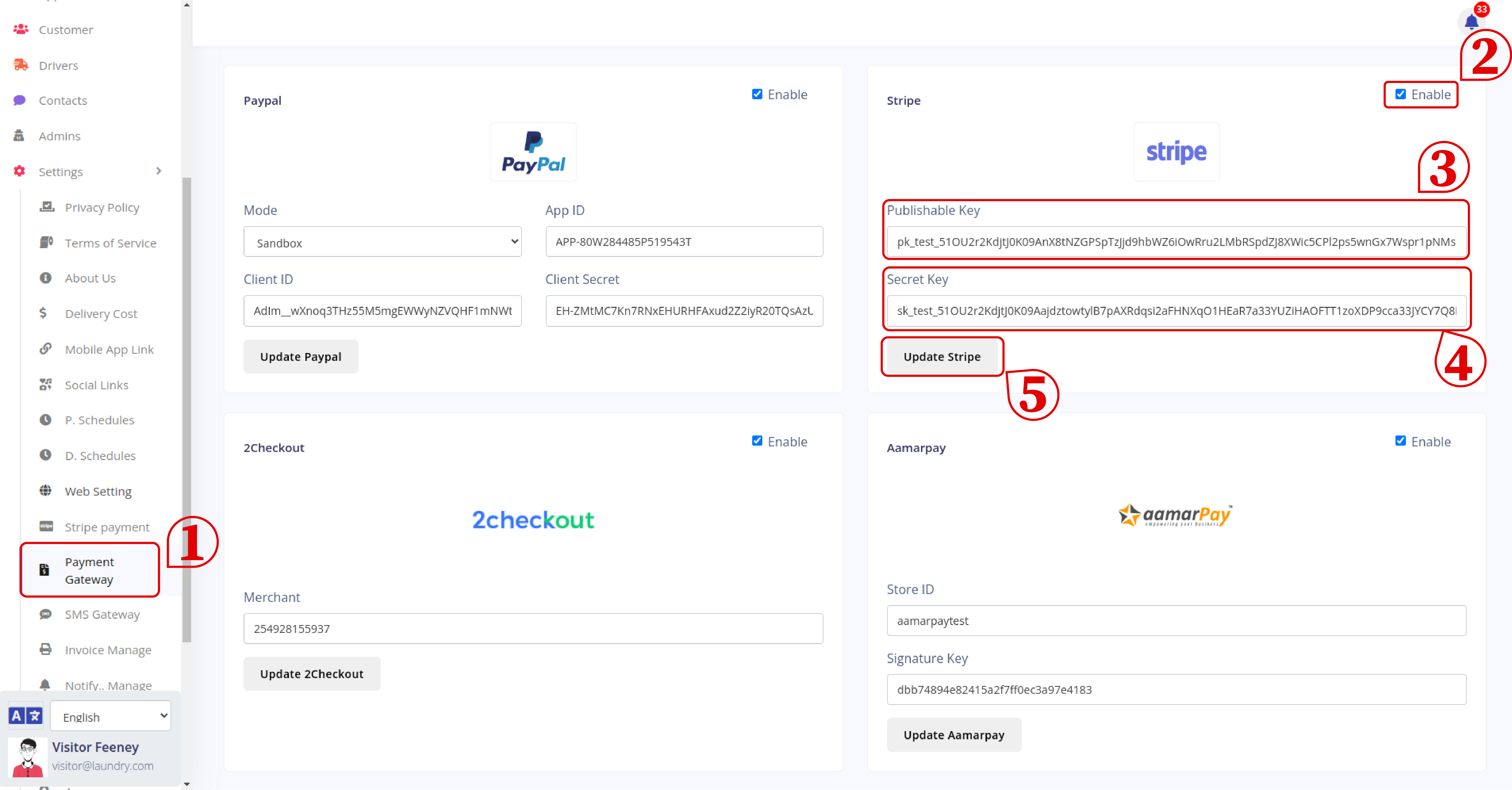Click the Invoice Manage printer icon
Viewport: 1512px width, 790px height.
[x=45, y=649]
